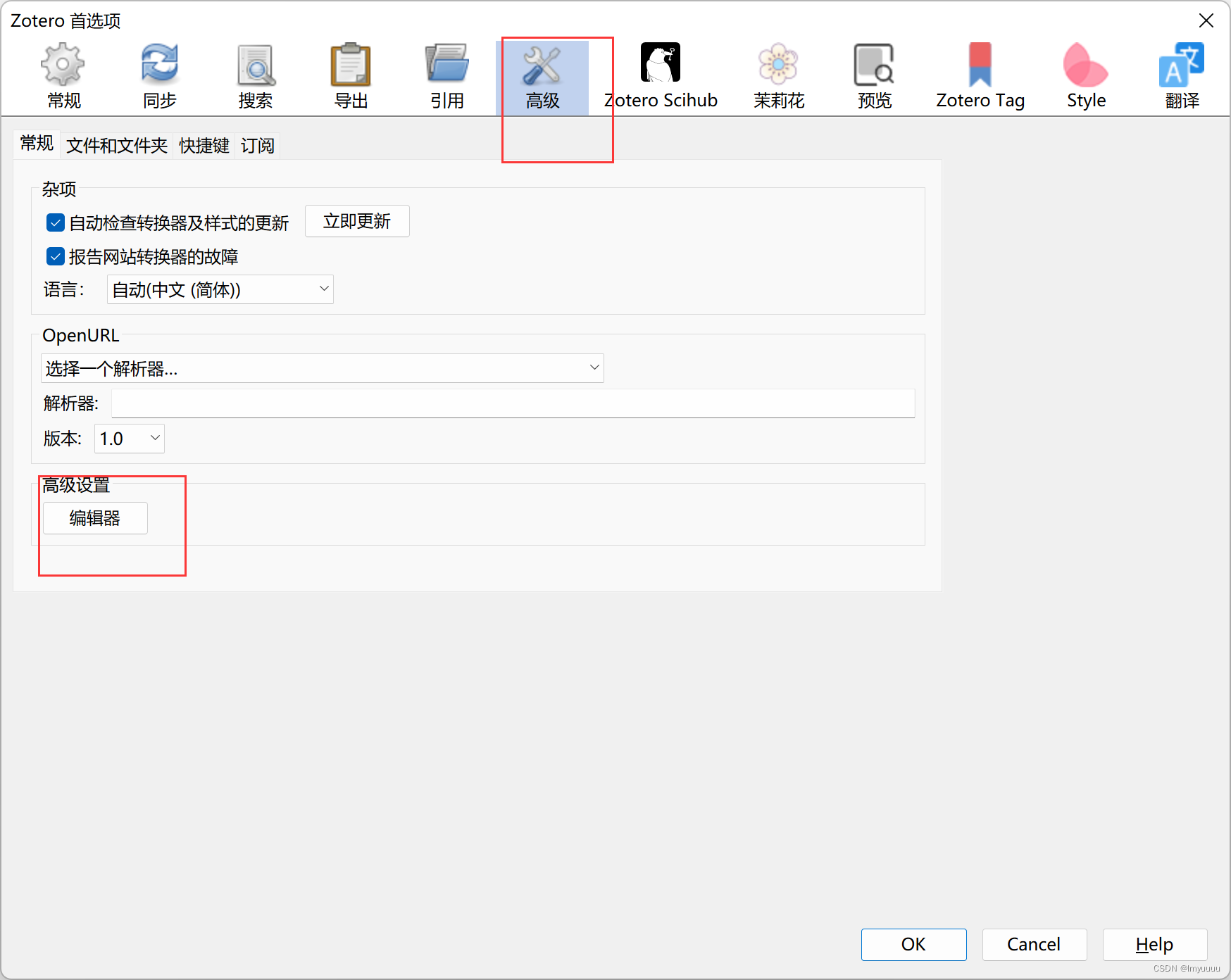Switch to the 快捷键 shortcuts tab
Image resolution: width=1231 pixels, height=980 pixels.
coord(204,146)
